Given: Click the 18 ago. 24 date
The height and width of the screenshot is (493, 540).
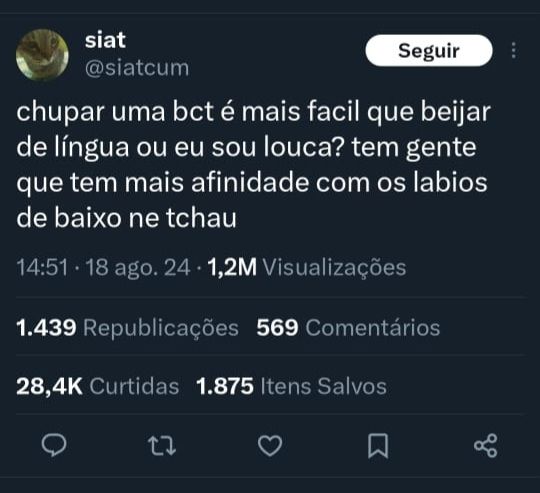Looking at the screenshot, I should 138,268.
